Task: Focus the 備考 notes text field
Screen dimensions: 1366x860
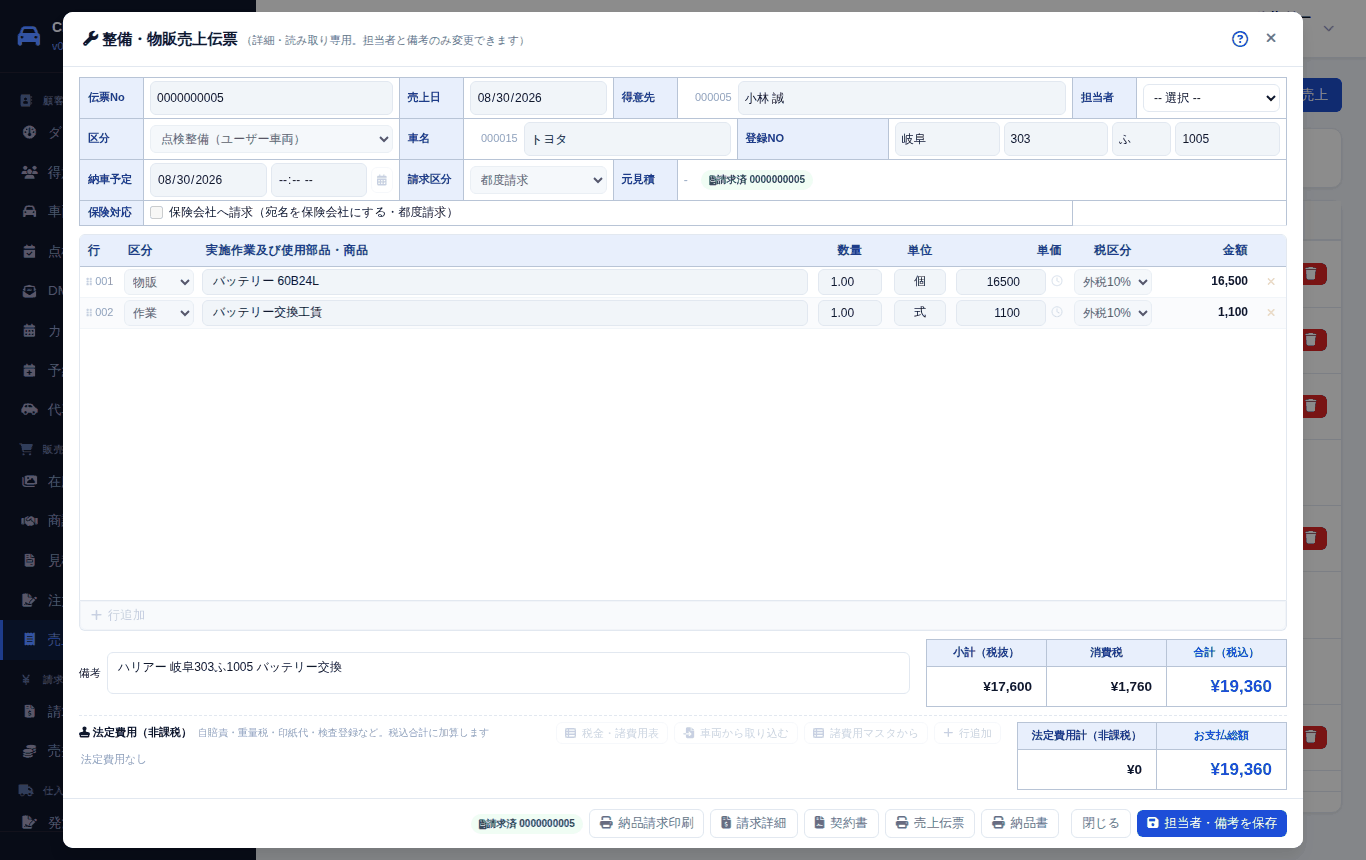Action: pyautogui.click(x=508, y=673)
